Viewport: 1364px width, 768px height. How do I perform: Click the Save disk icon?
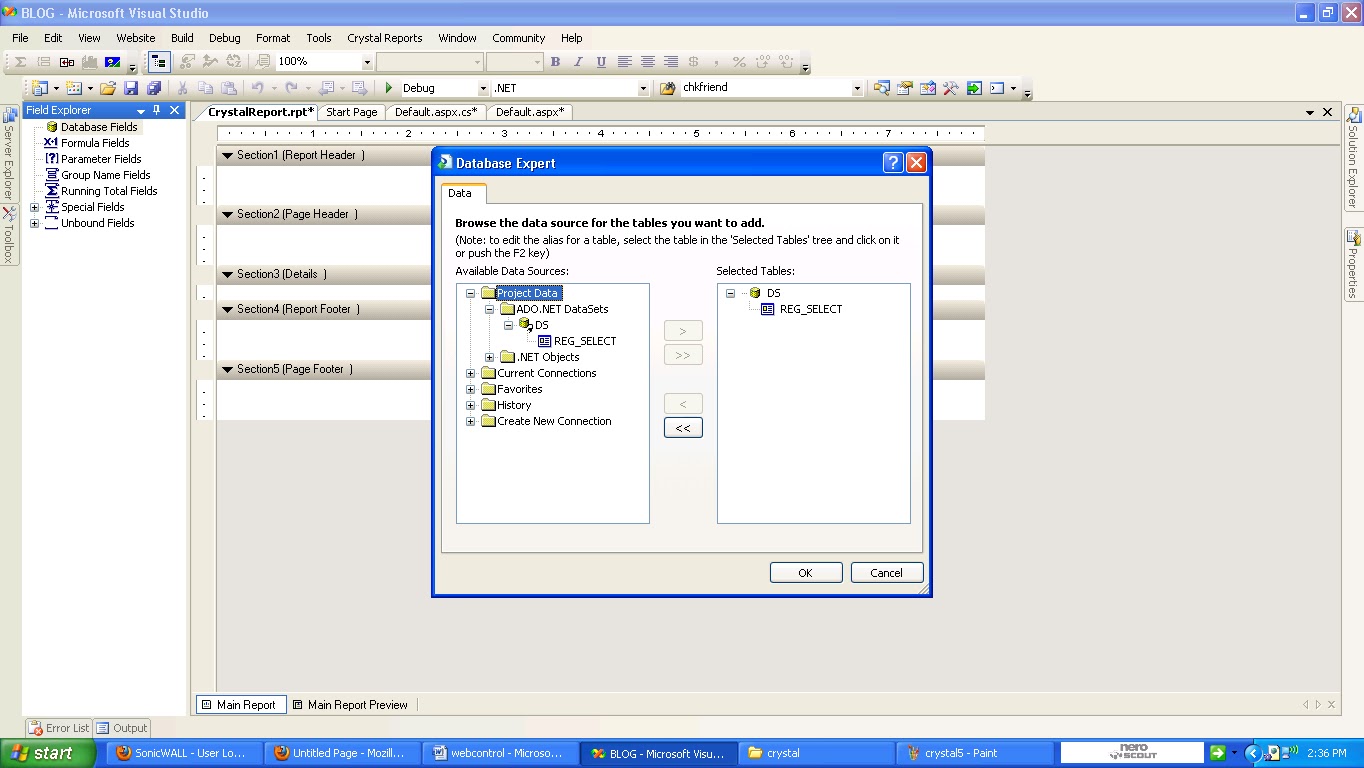pyautogui.click(x=131, y=88)
